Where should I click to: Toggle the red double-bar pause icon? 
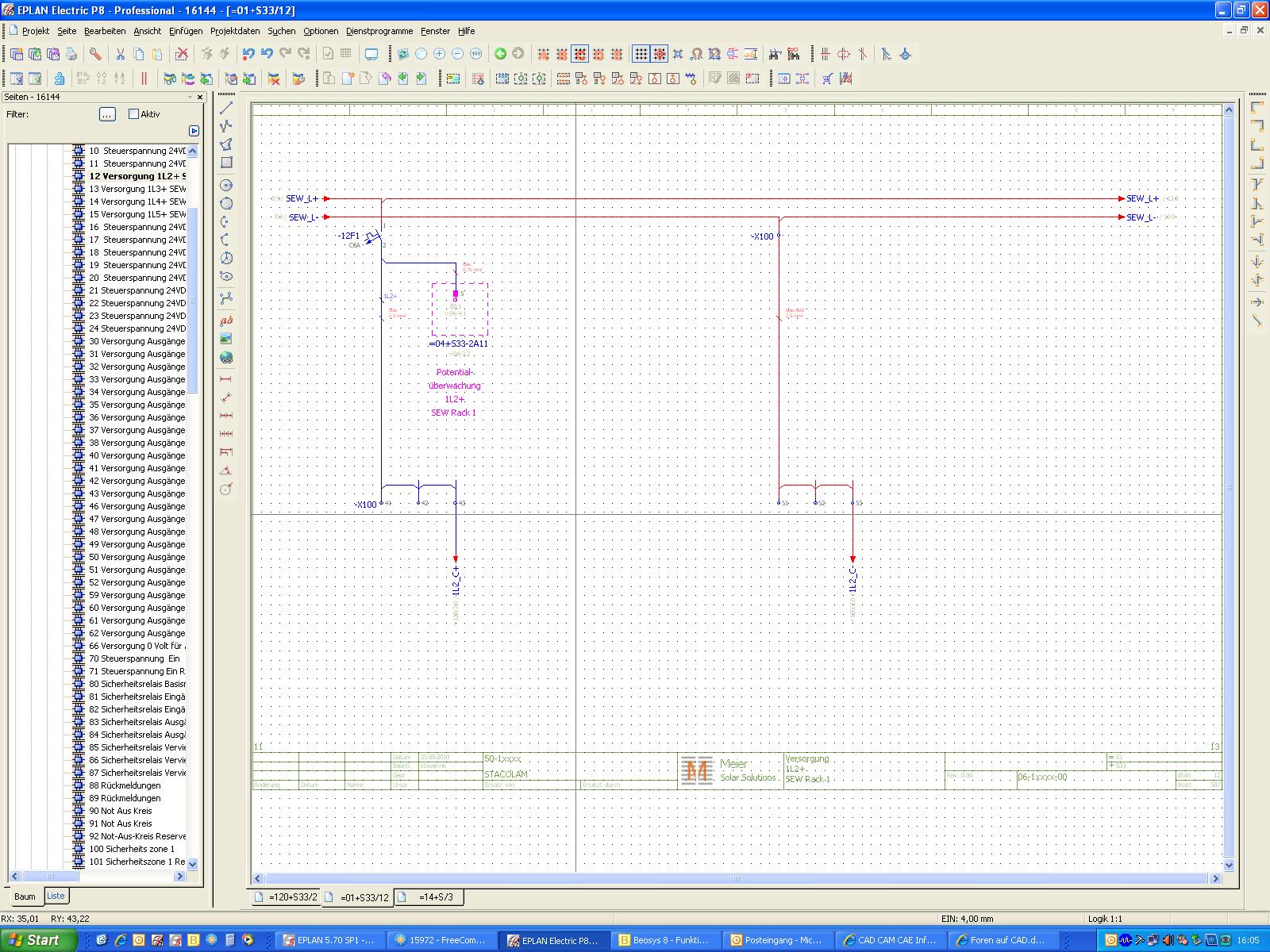(144, 79)
